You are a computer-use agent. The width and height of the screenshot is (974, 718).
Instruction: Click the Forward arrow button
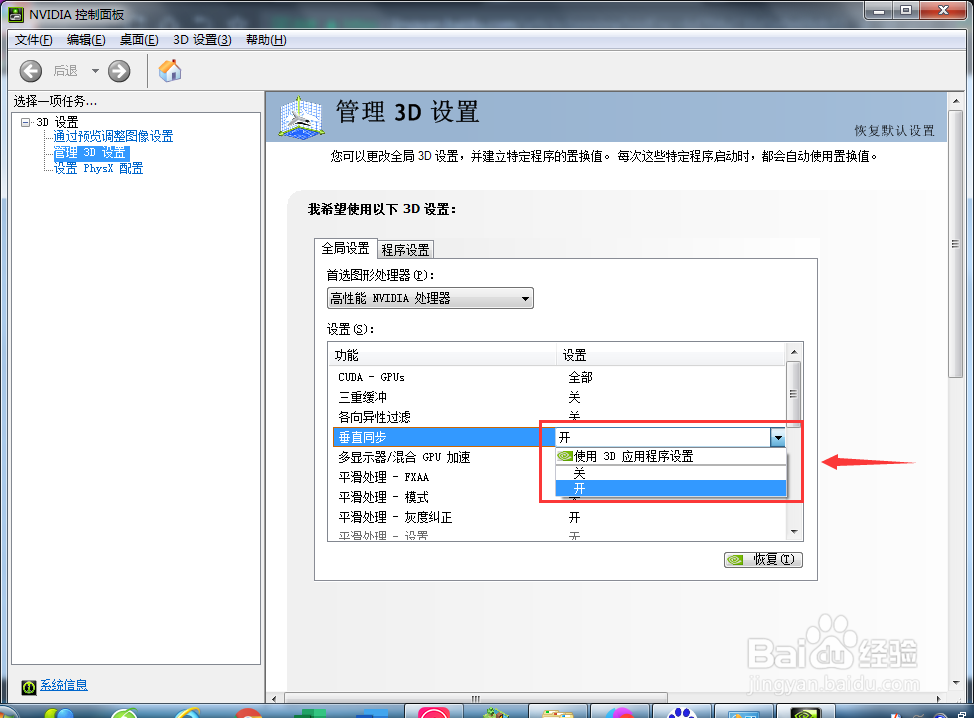pos(119,71)
